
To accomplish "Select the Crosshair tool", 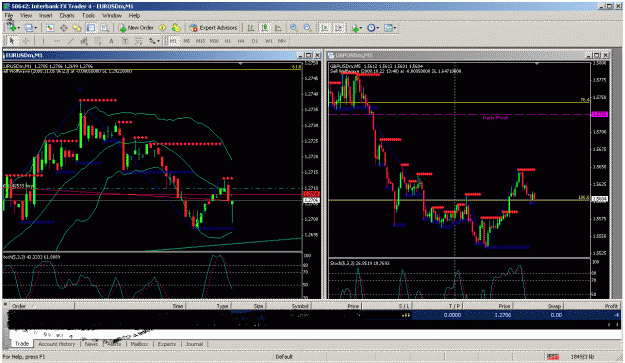I will pos(26,41).
